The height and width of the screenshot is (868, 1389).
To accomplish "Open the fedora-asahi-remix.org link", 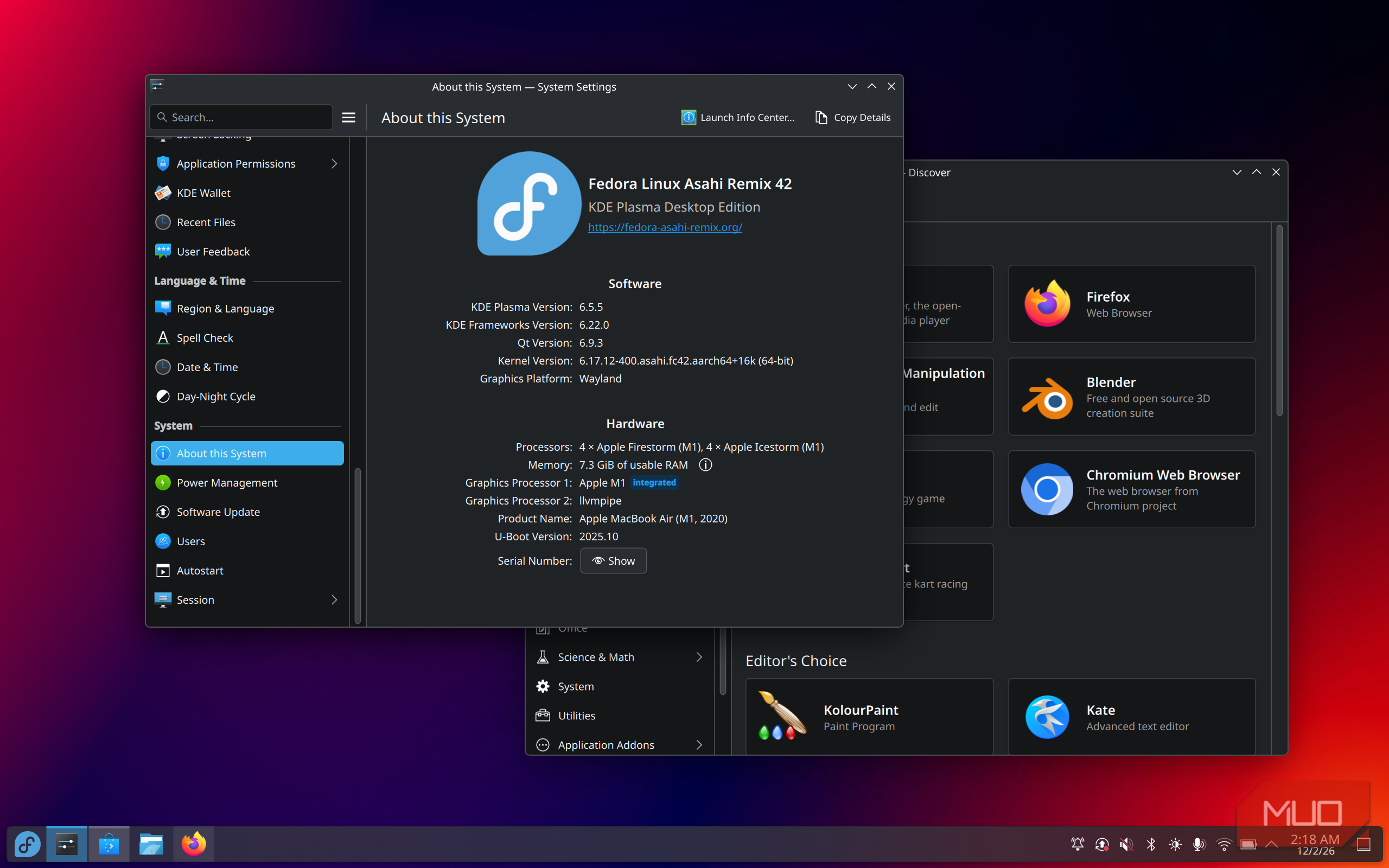I will 665,227.
